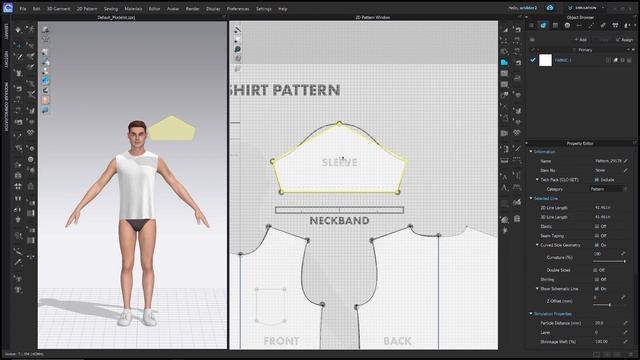640x360 pixels.
Task: Open the HISTORY side tab
Action: pos(6,60)
